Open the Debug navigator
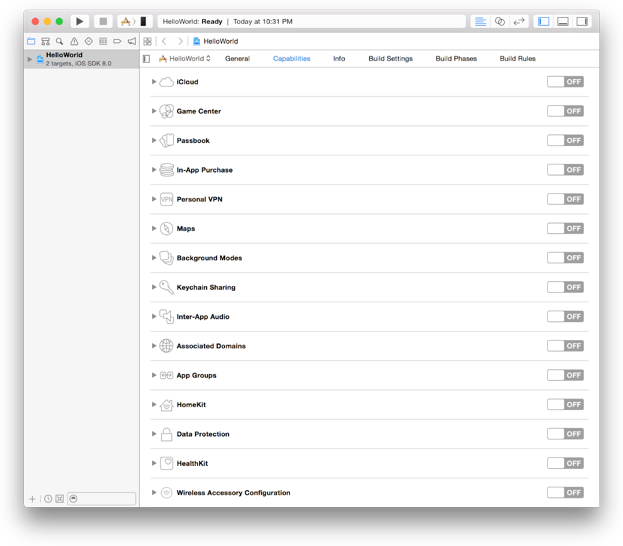The width and height of the screenshot is (623, 546). point(103,41)
